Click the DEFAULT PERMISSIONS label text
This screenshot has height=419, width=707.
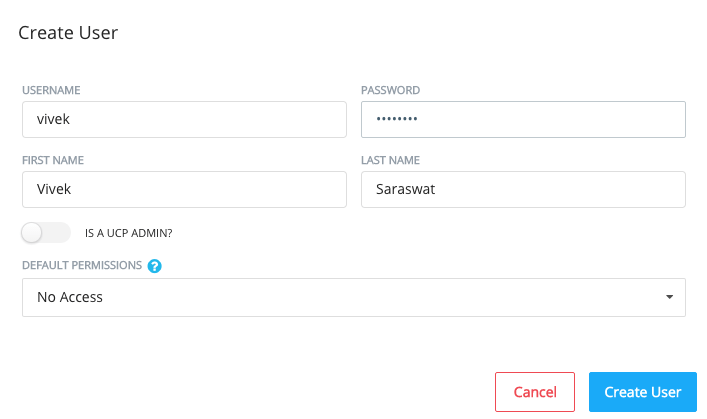[82, 265]
